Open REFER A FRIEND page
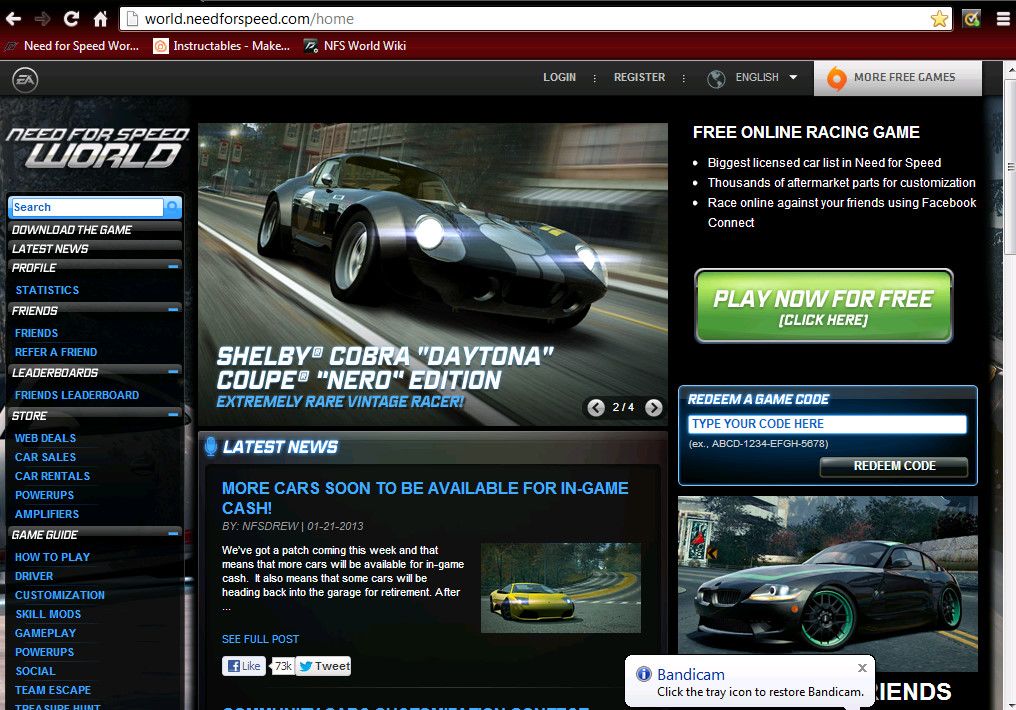The image size is (1016, 710). [x=56, y=352]
